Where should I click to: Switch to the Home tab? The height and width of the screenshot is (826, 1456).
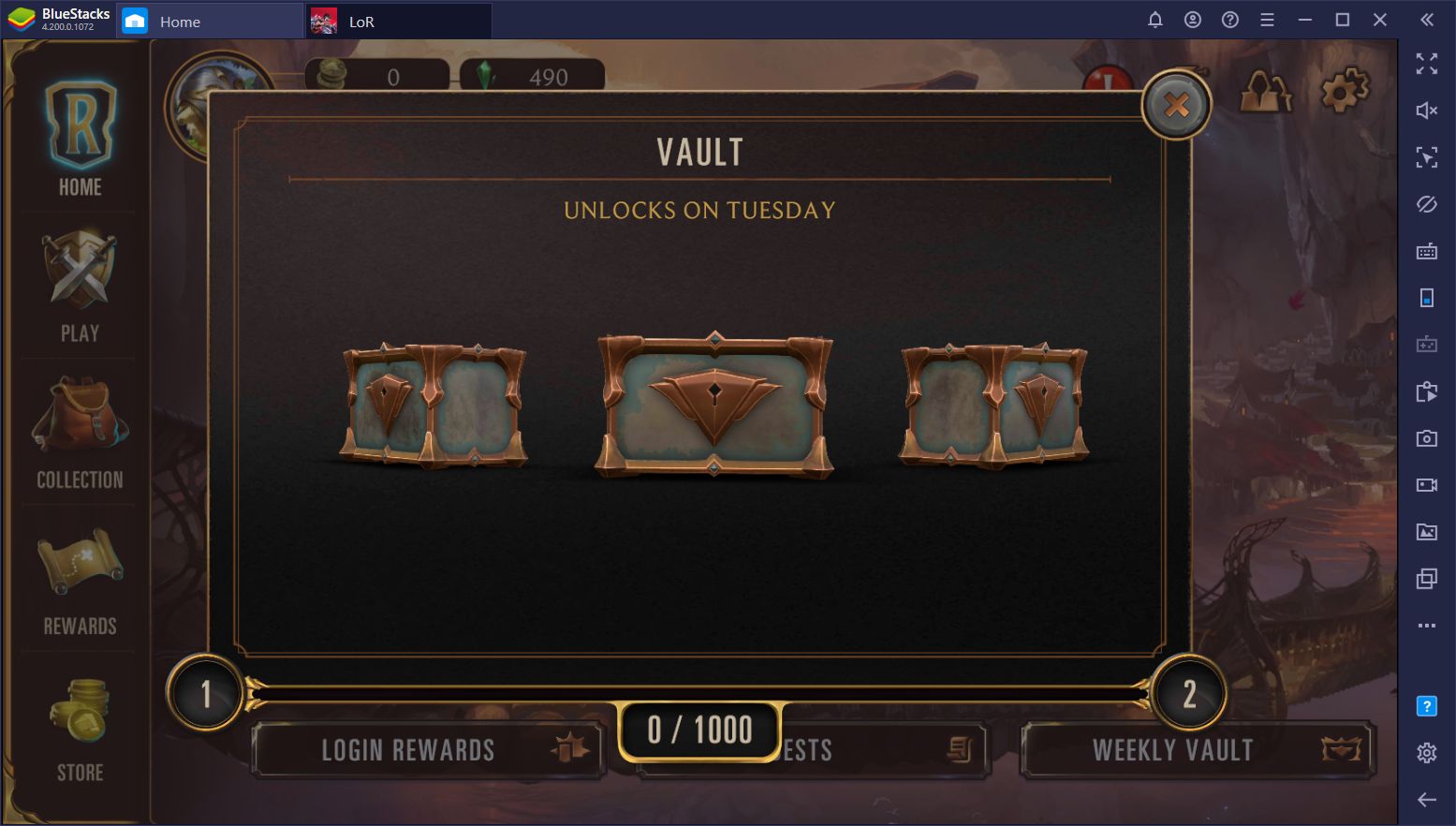point(211,21)
